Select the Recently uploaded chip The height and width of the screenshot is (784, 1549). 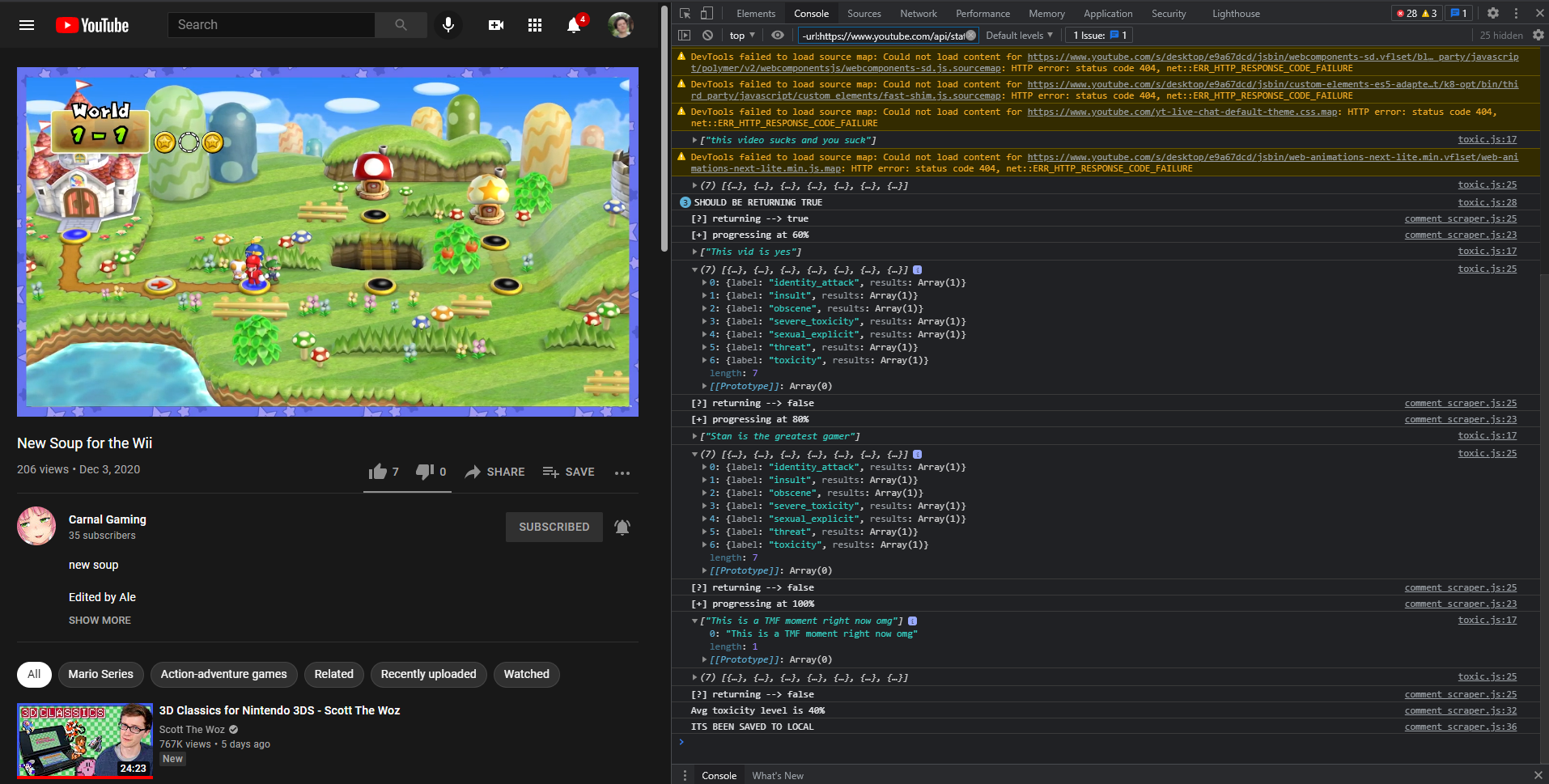coord(428,674)
